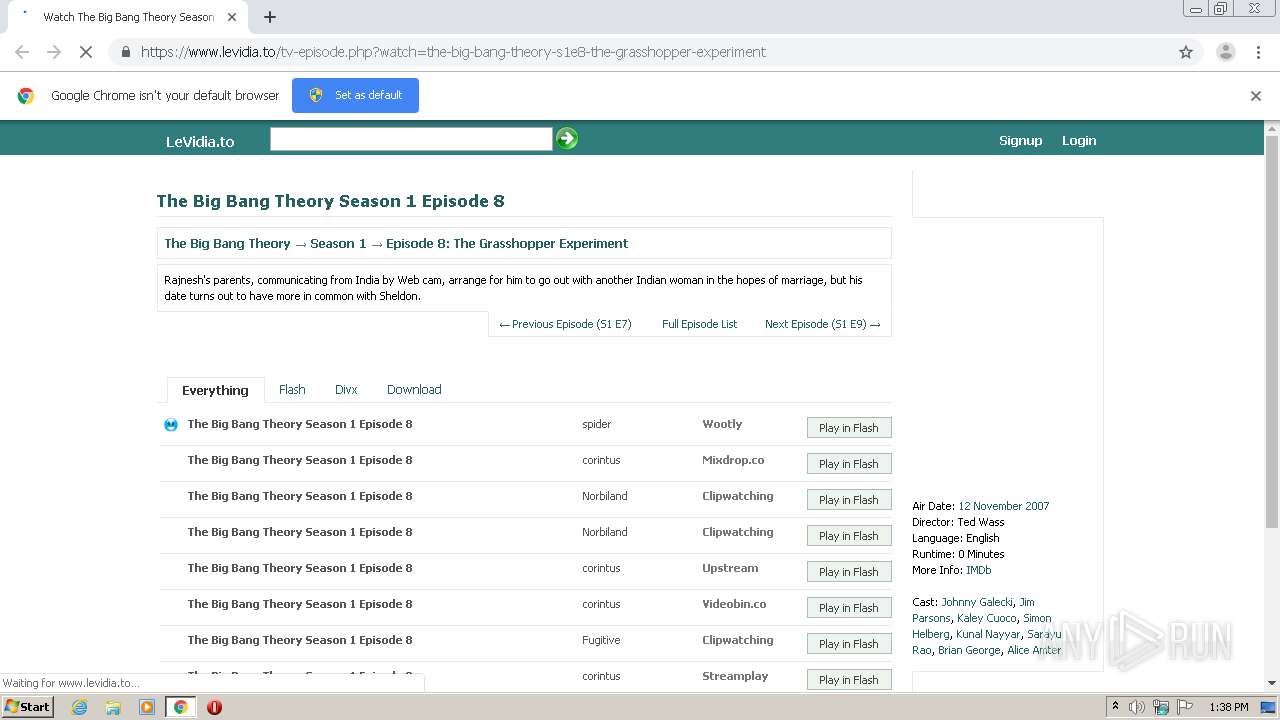Dismiss the default browser notification bar
Screen dimensions: 1280x720
coord(1256,96)
